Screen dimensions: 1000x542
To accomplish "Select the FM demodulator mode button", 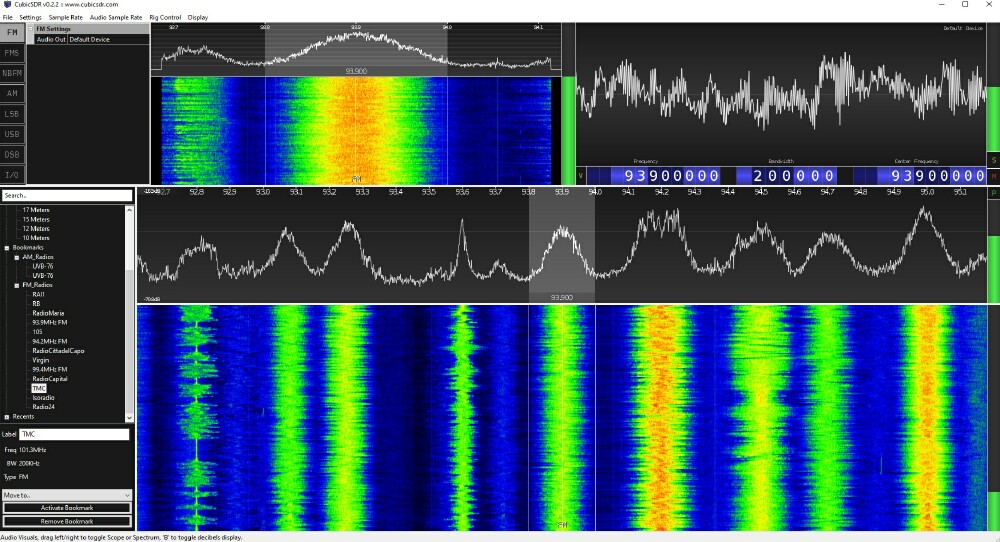I will [12, 33].
